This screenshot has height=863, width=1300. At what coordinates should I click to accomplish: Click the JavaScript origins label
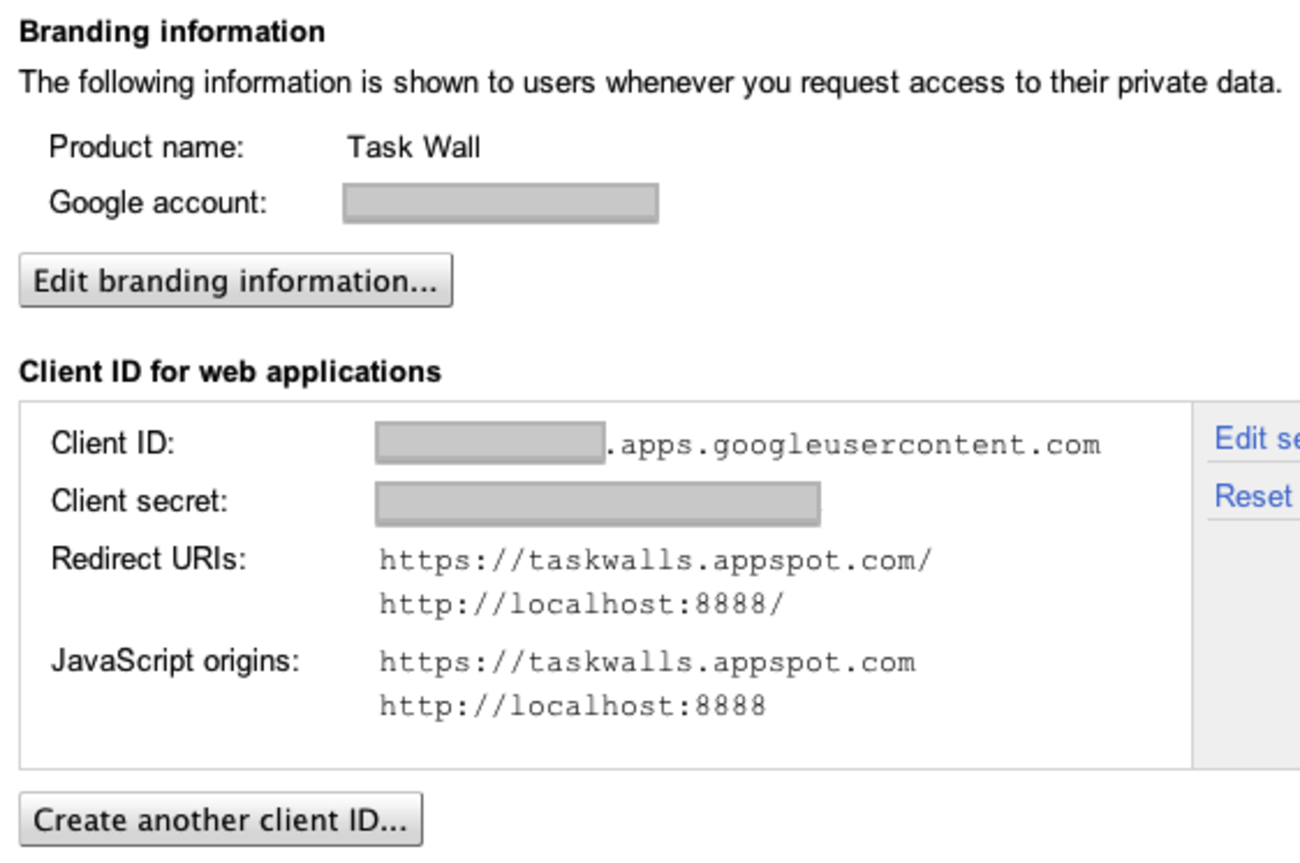point(175,661)
